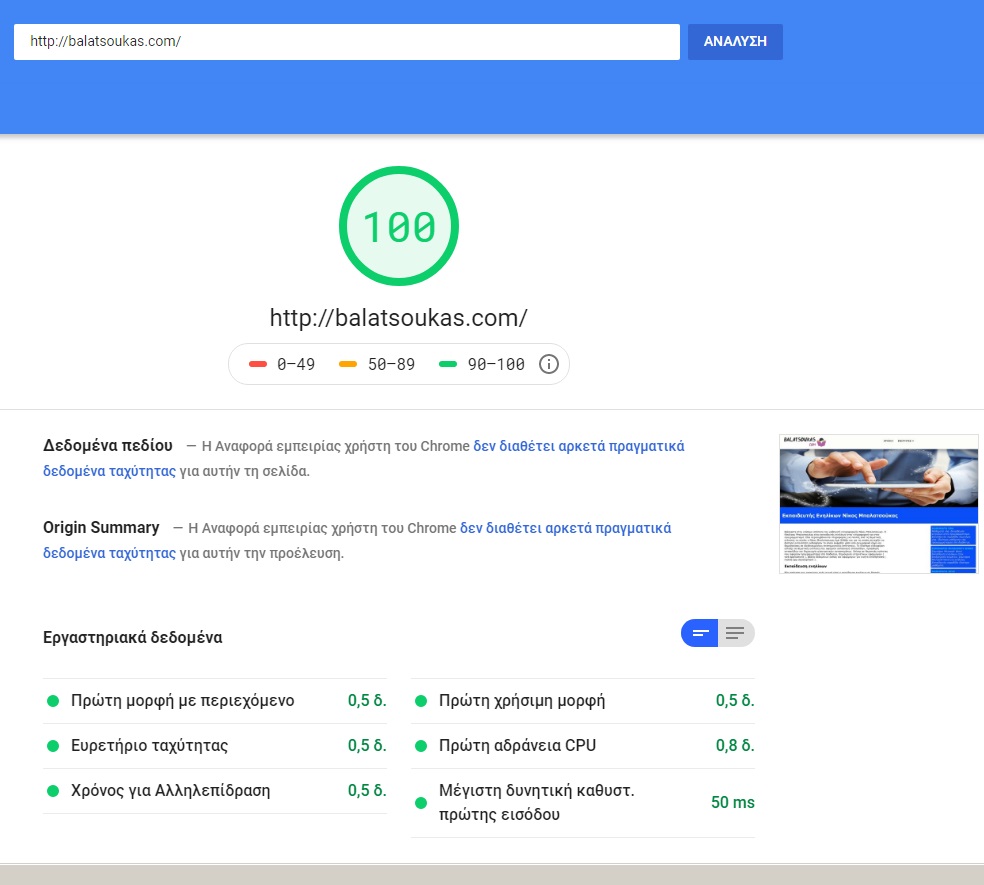Click the green dot beside Πρώτη αδράνεια CPU
Screen dimensions: 984x885
(x=421, y=746)
